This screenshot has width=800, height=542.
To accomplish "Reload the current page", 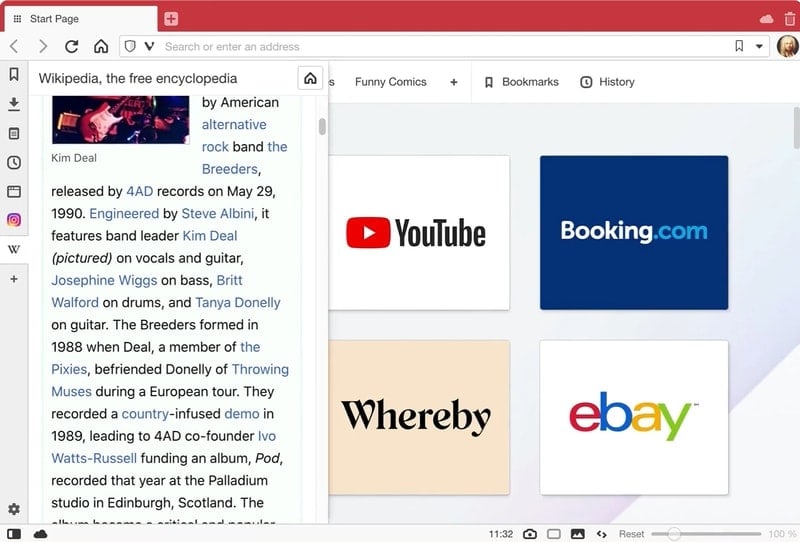I will (71, 46).
